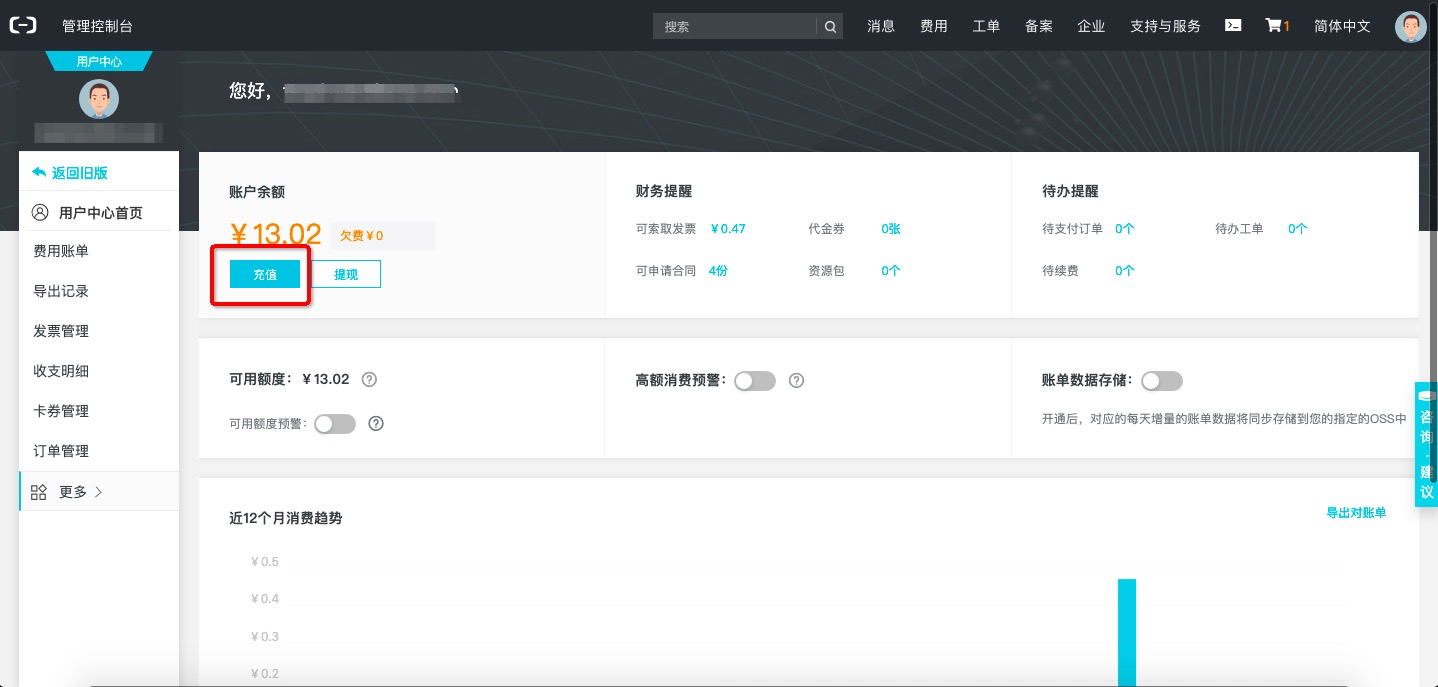Toggle the 高额消费预警 switch
Viewport: 1438px width, 687px height.
(755, 381)
